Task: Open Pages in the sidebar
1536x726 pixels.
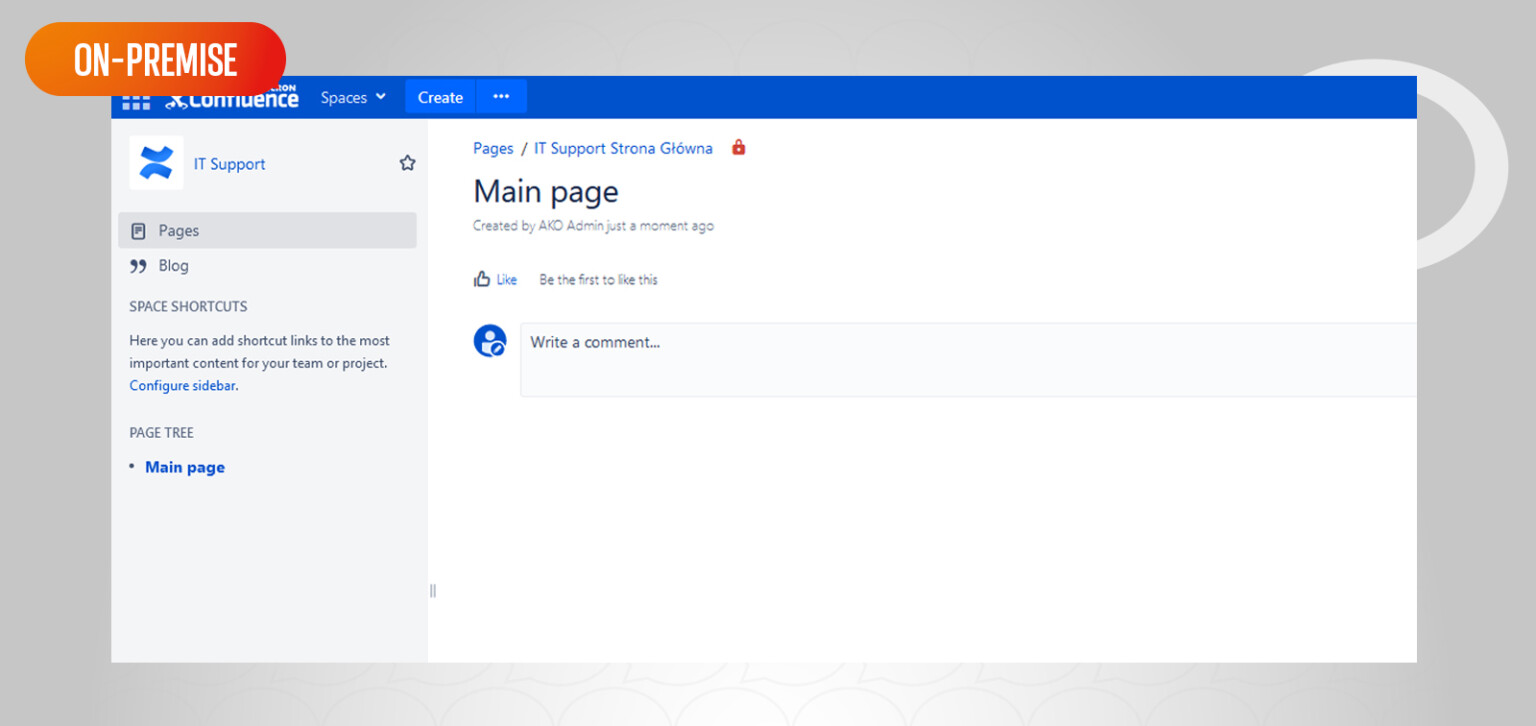Action: [179, 231]
